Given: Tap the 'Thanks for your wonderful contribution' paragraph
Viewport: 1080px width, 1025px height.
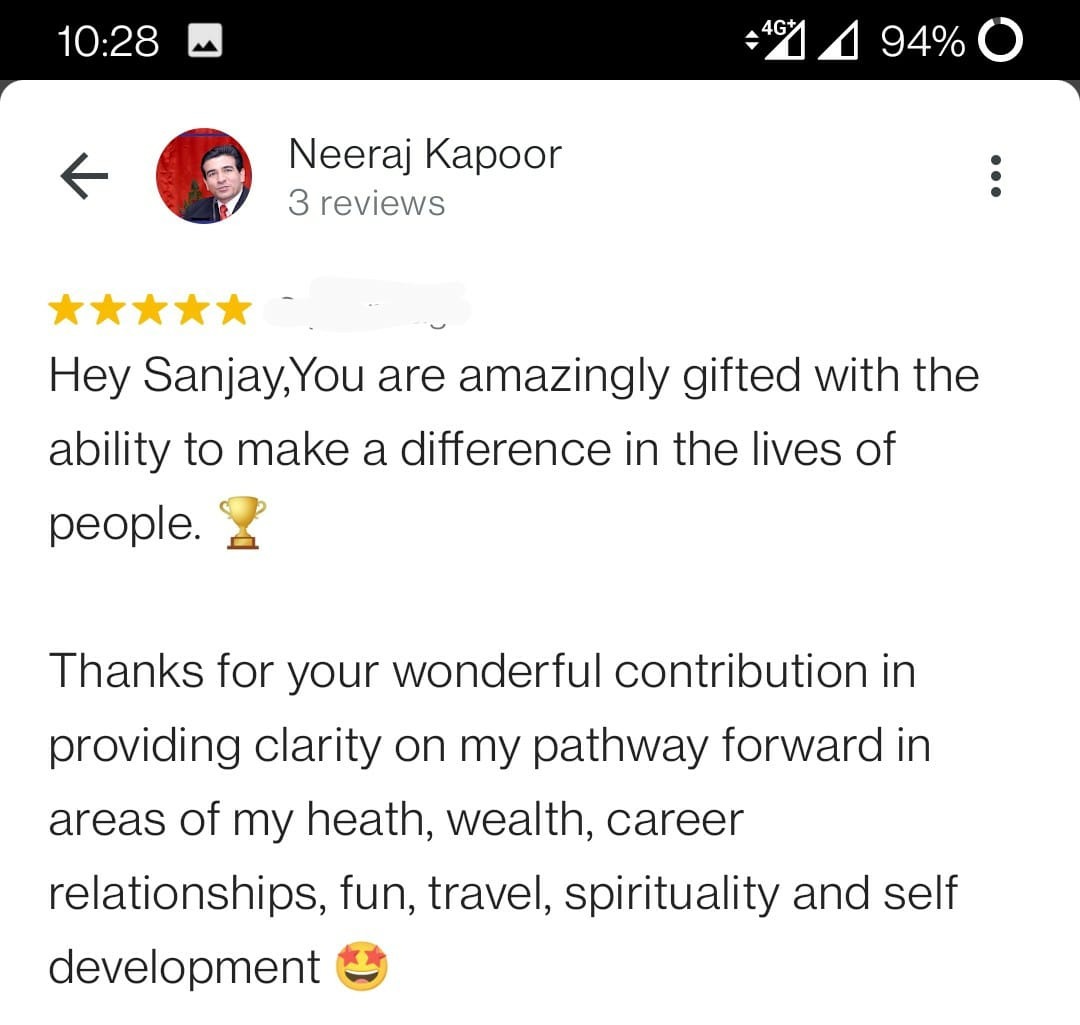Looking at the screenshot, I should tap(500, 819).
